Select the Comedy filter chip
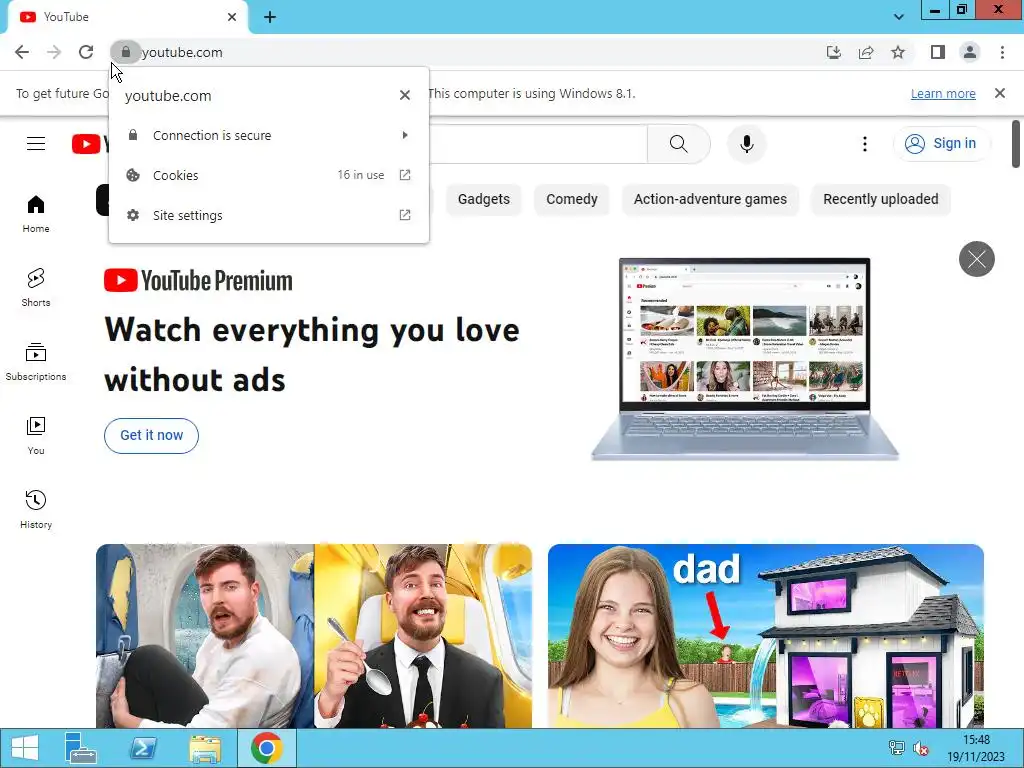Image resolution: width=1024 pixels, height=768 pixels. (571, 199)
